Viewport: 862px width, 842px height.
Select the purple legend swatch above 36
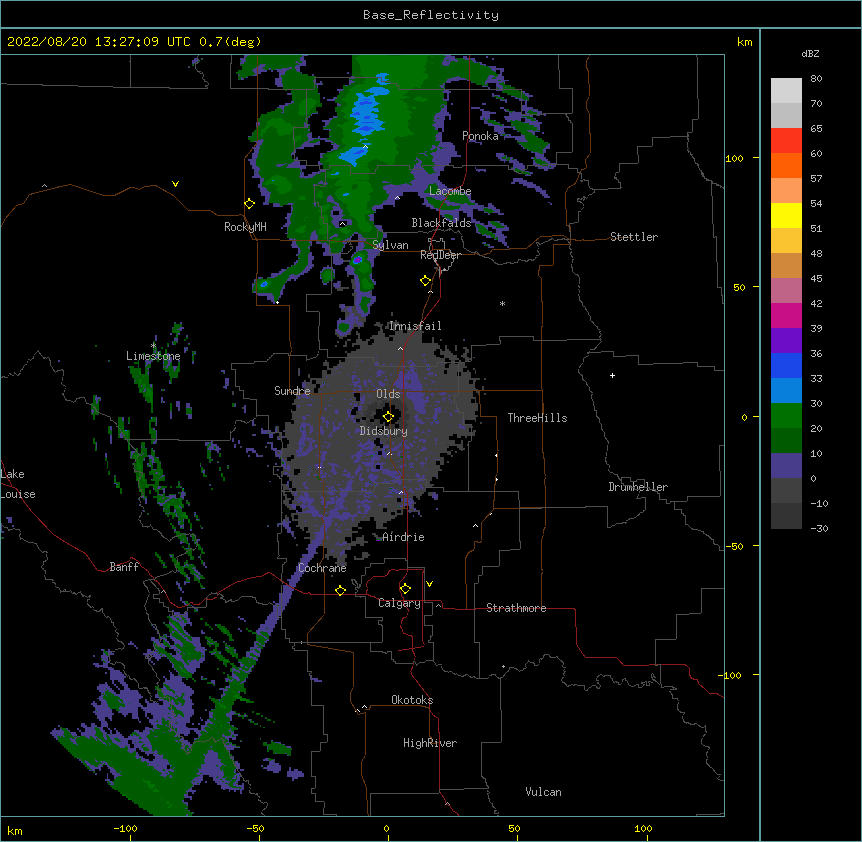786,340
